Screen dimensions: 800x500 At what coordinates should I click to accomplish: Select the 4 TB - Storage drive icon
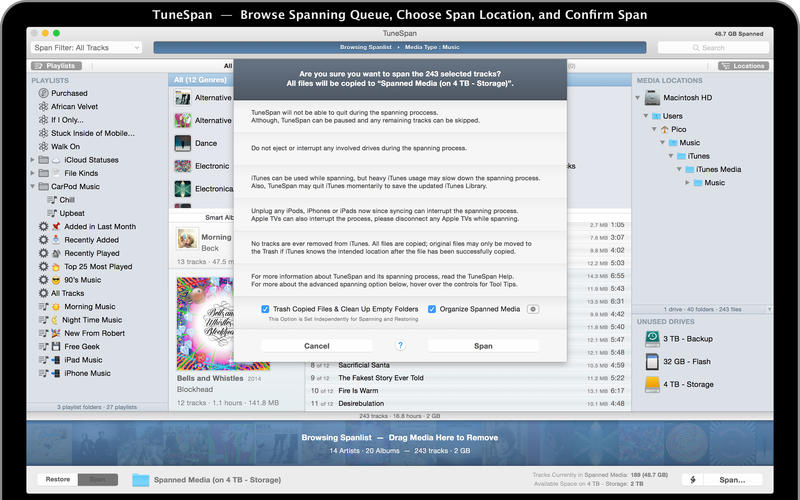coord(653,384)
